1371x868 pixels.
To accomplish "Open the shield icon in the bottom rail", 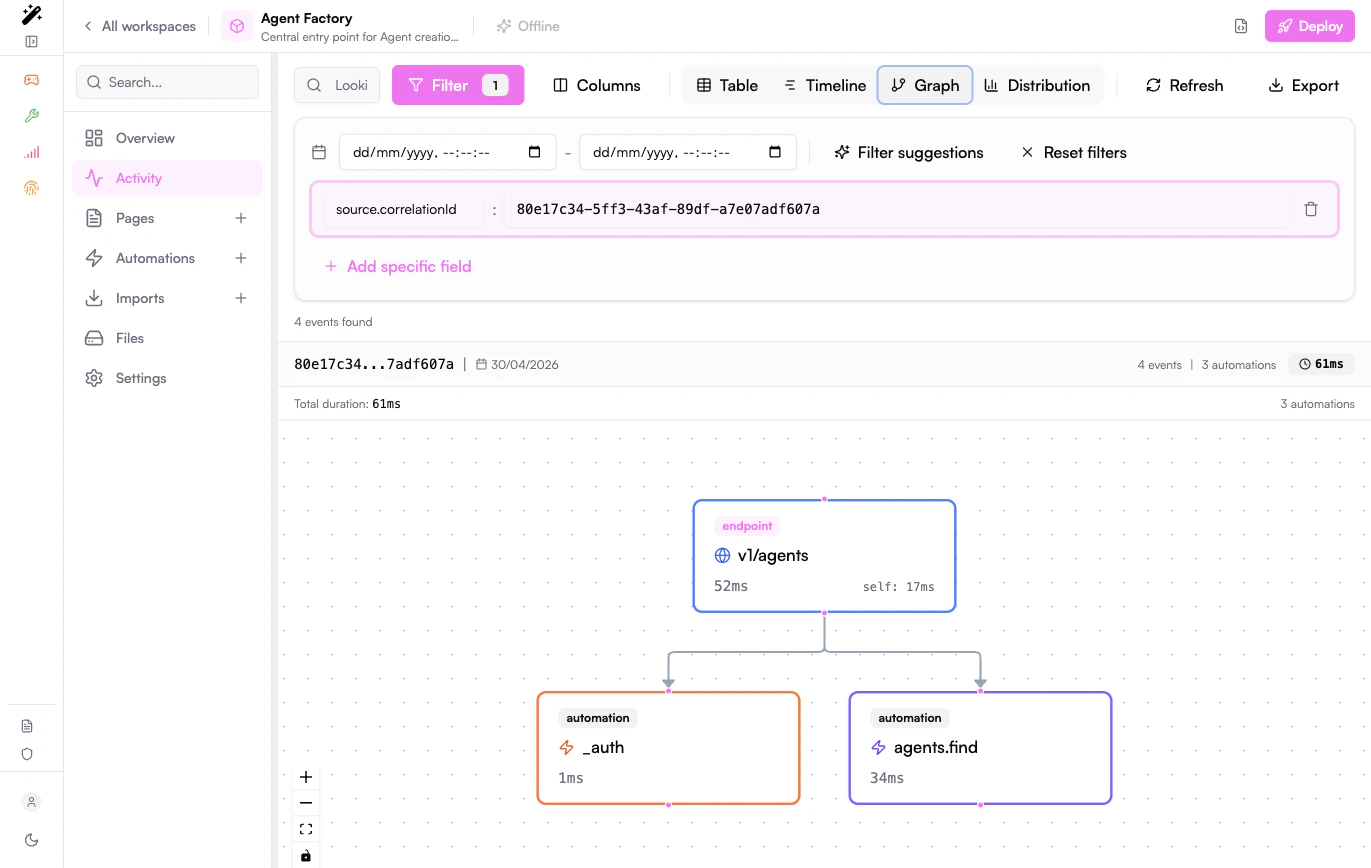I will click(27, 754).
